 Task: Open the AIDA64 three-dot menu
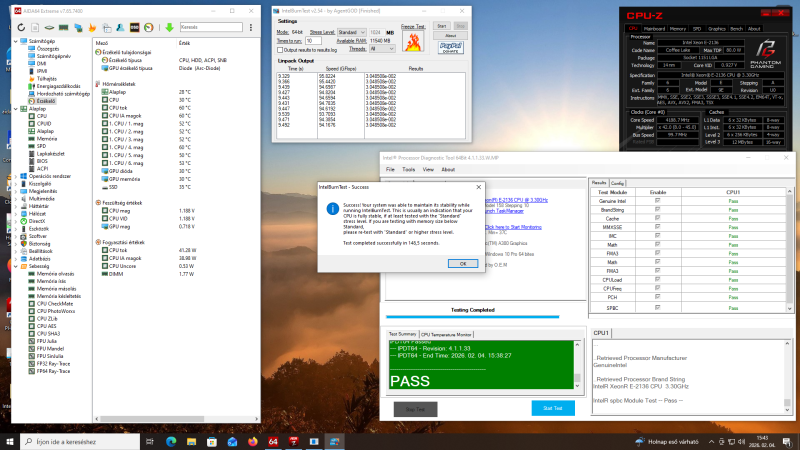click(x=251, y=28)
